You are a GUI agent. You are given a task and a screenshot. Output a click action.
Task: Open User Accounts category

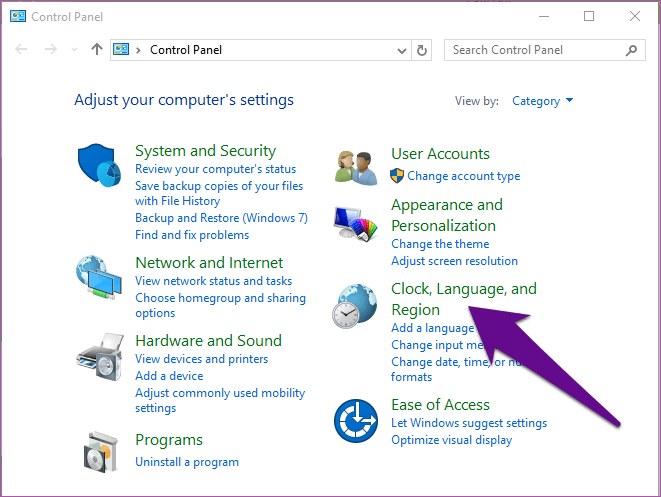pyautogui.click(x=440, y=154)
